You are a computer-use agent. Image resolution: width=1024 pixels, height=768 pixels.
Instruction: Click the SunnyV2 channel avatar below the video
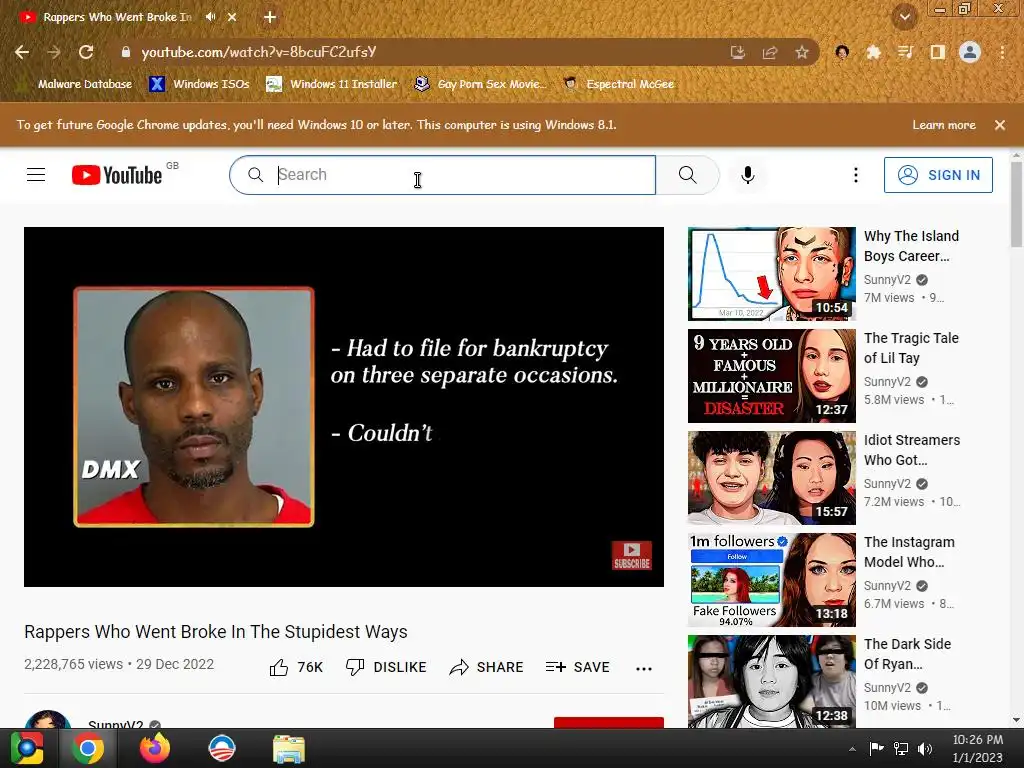pyautogui.click(x=47, y=720)
